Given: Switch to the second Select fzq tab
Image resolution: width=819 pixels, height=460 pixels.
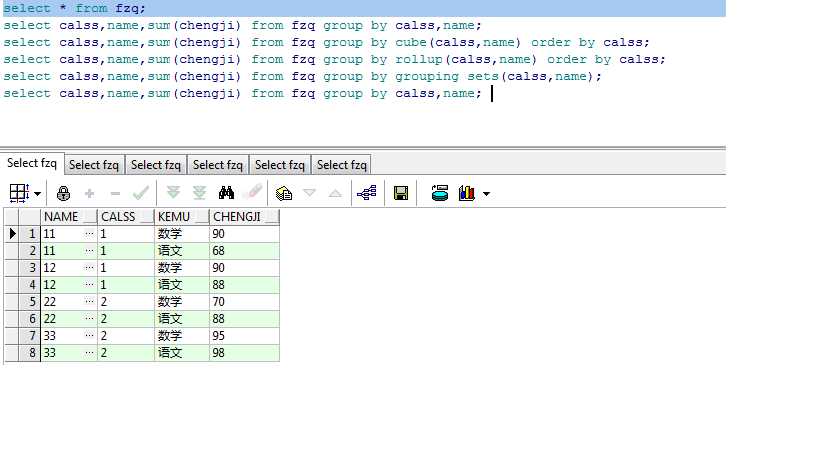Looking at the screenshot, I should (94, 165).
